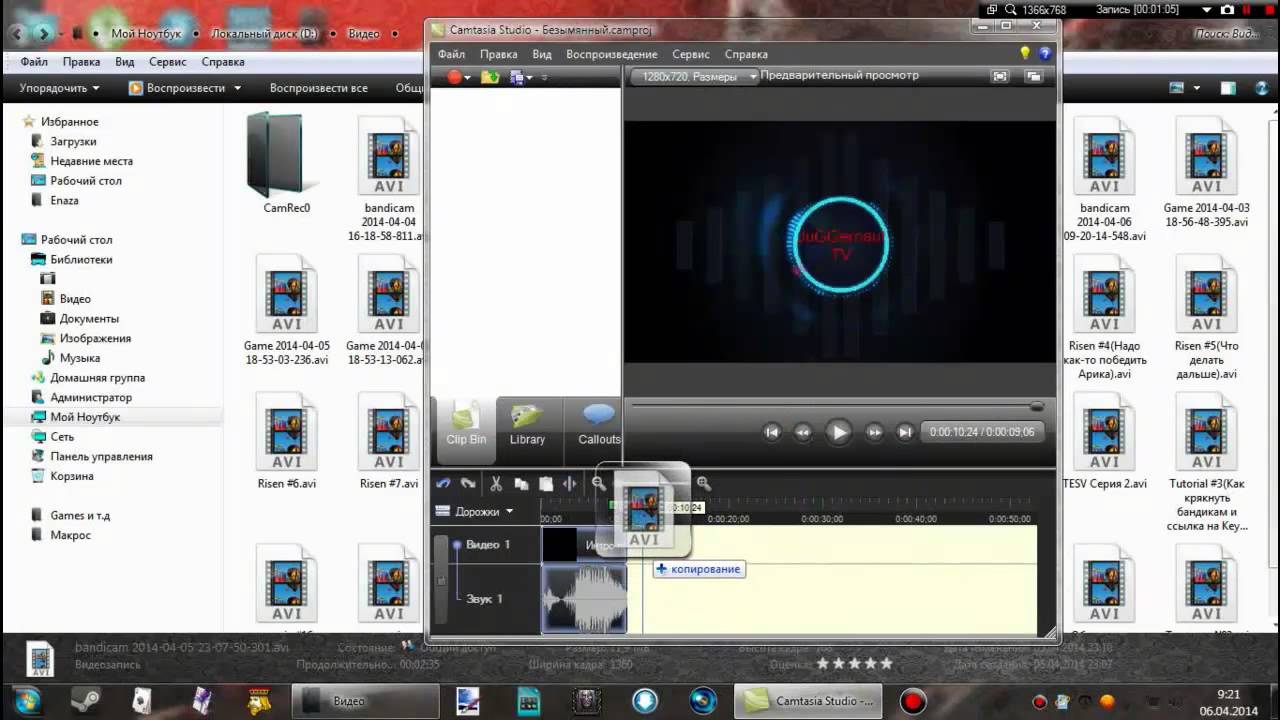The height and width of the screenshot is (720, 1280).
Task: Jump to previous clip in preview
Action: pyautogui.click(x=772, y=432)
